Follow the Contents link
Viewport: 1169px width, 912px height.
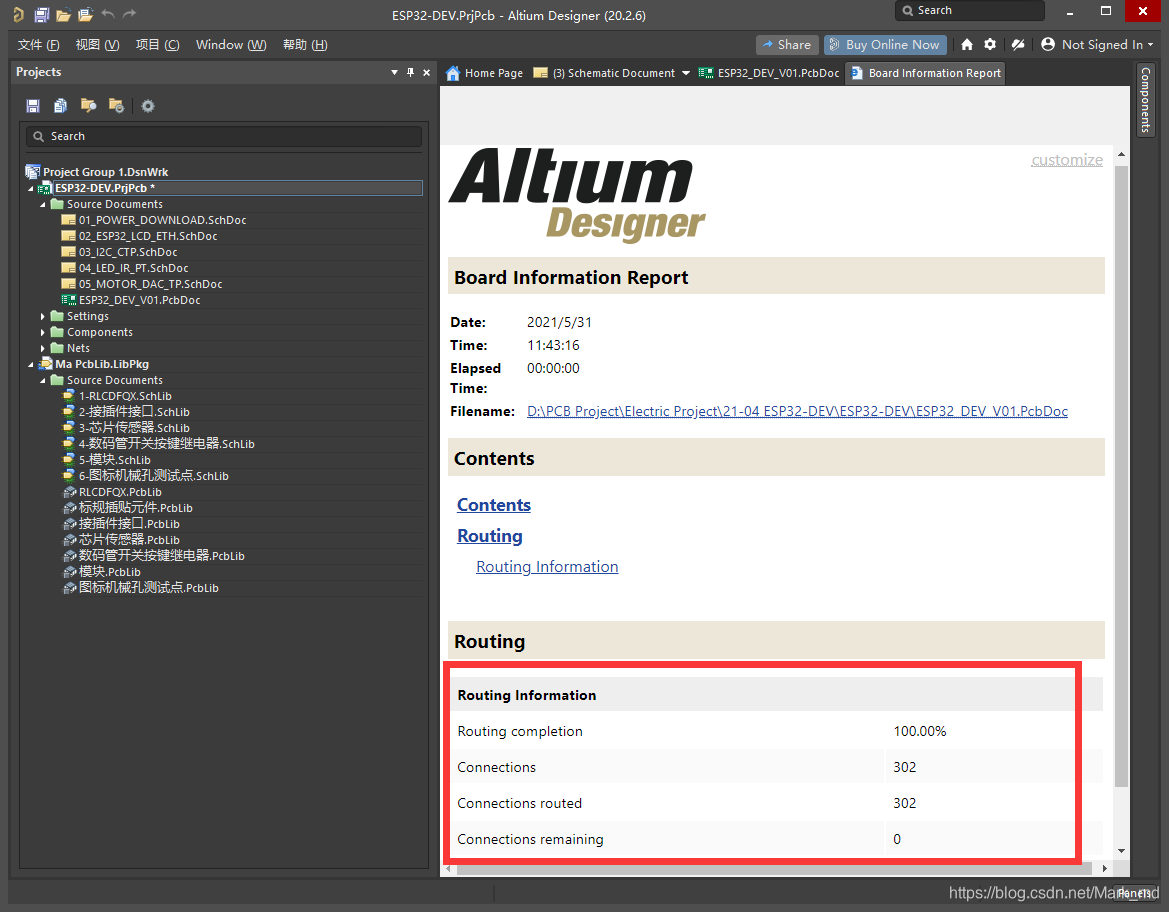[494, 505]
